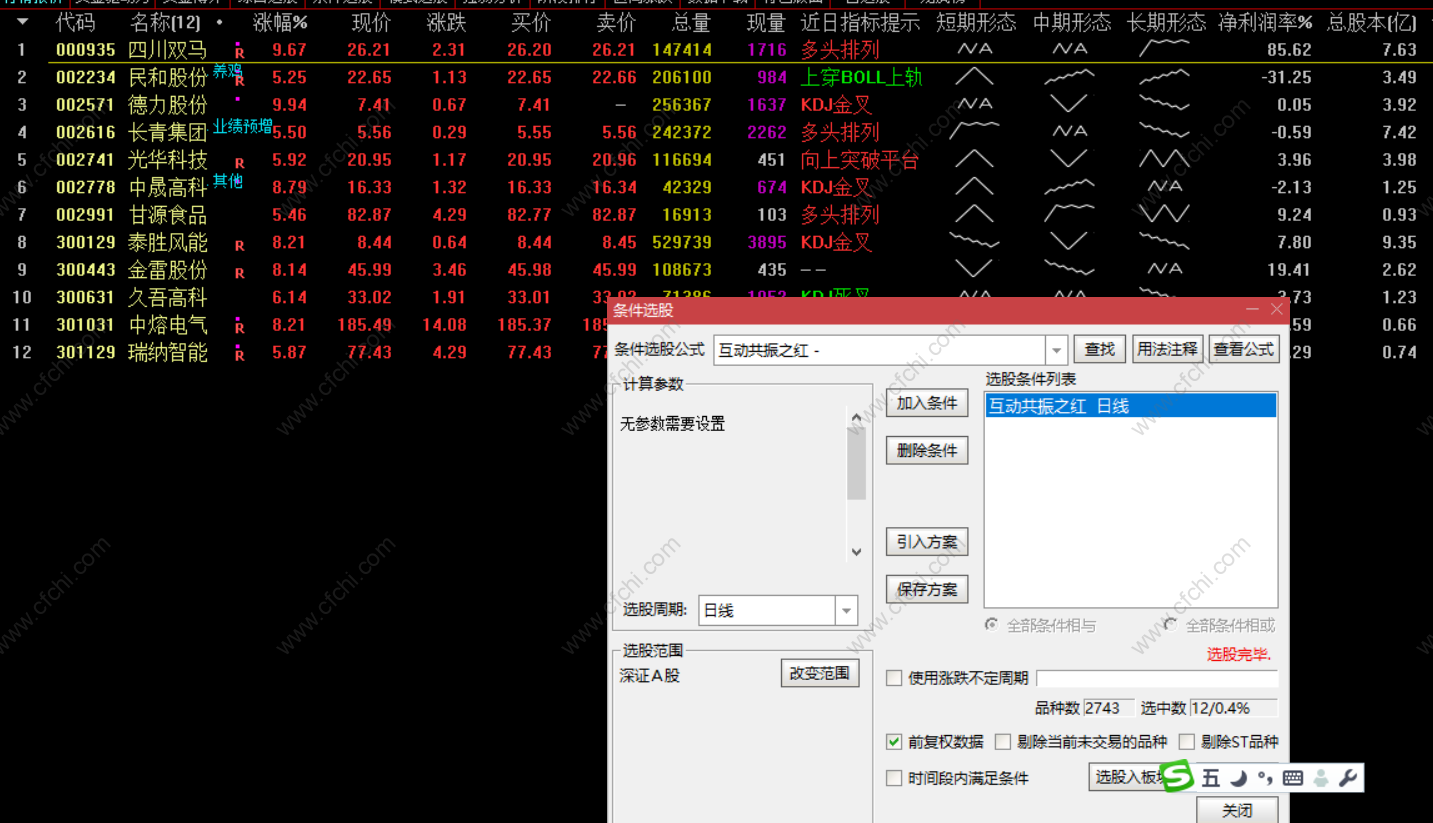
Task: Click the 加入条件 button
Action: pos(927,403)
